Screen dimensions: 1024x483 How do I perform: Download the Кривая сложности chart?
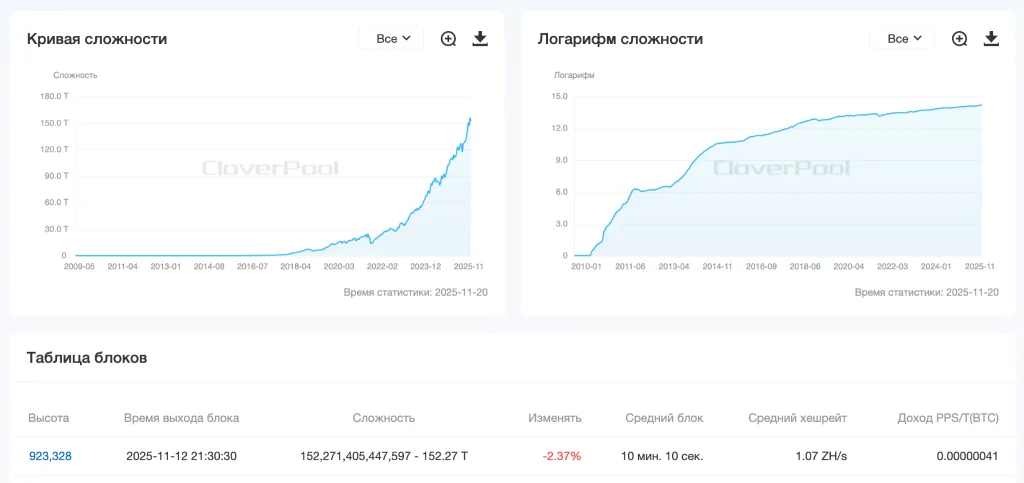(480, 39)
